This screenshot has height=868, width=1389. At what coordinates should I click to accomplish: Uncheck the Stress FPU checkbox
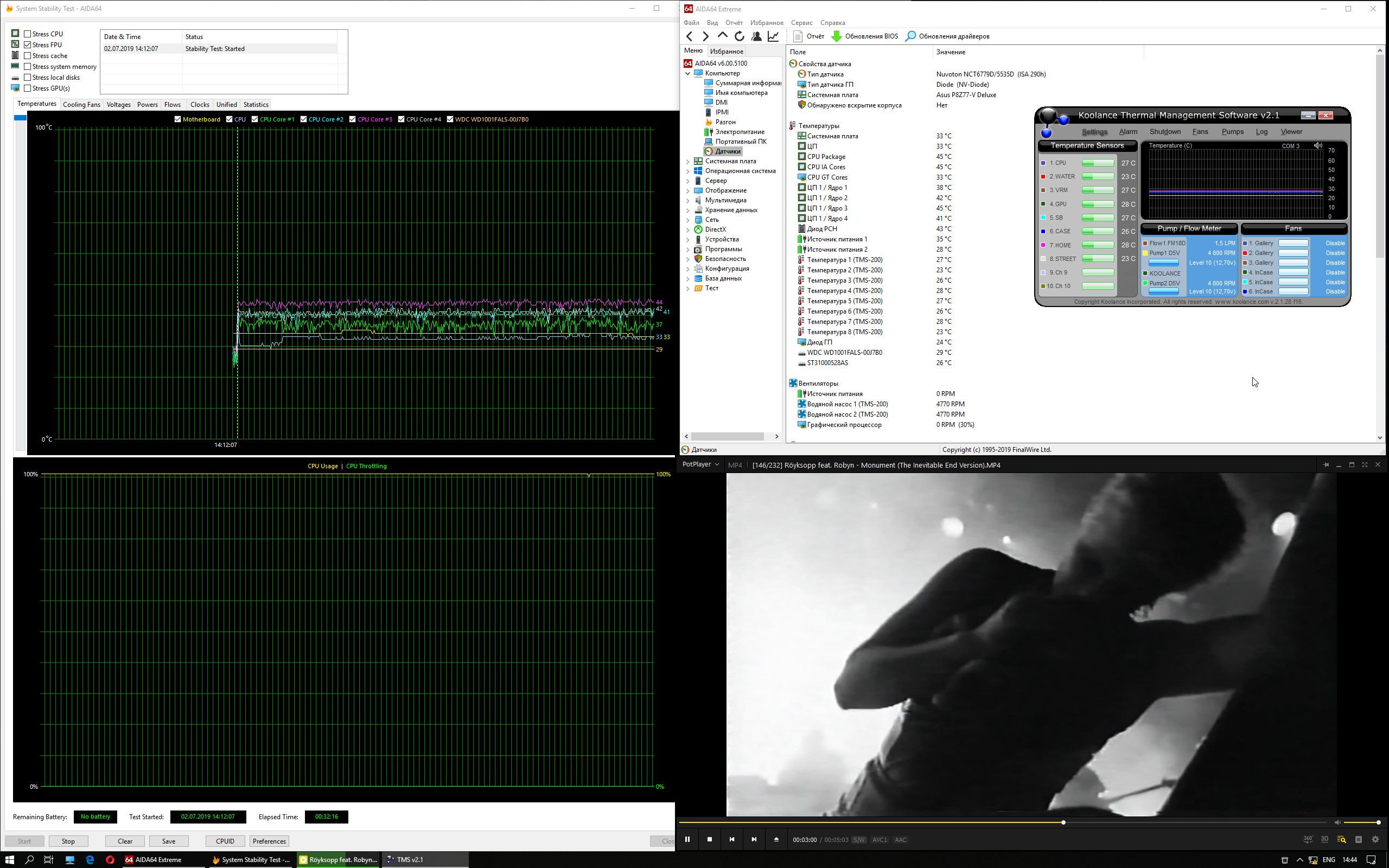[x=27, y=45]
